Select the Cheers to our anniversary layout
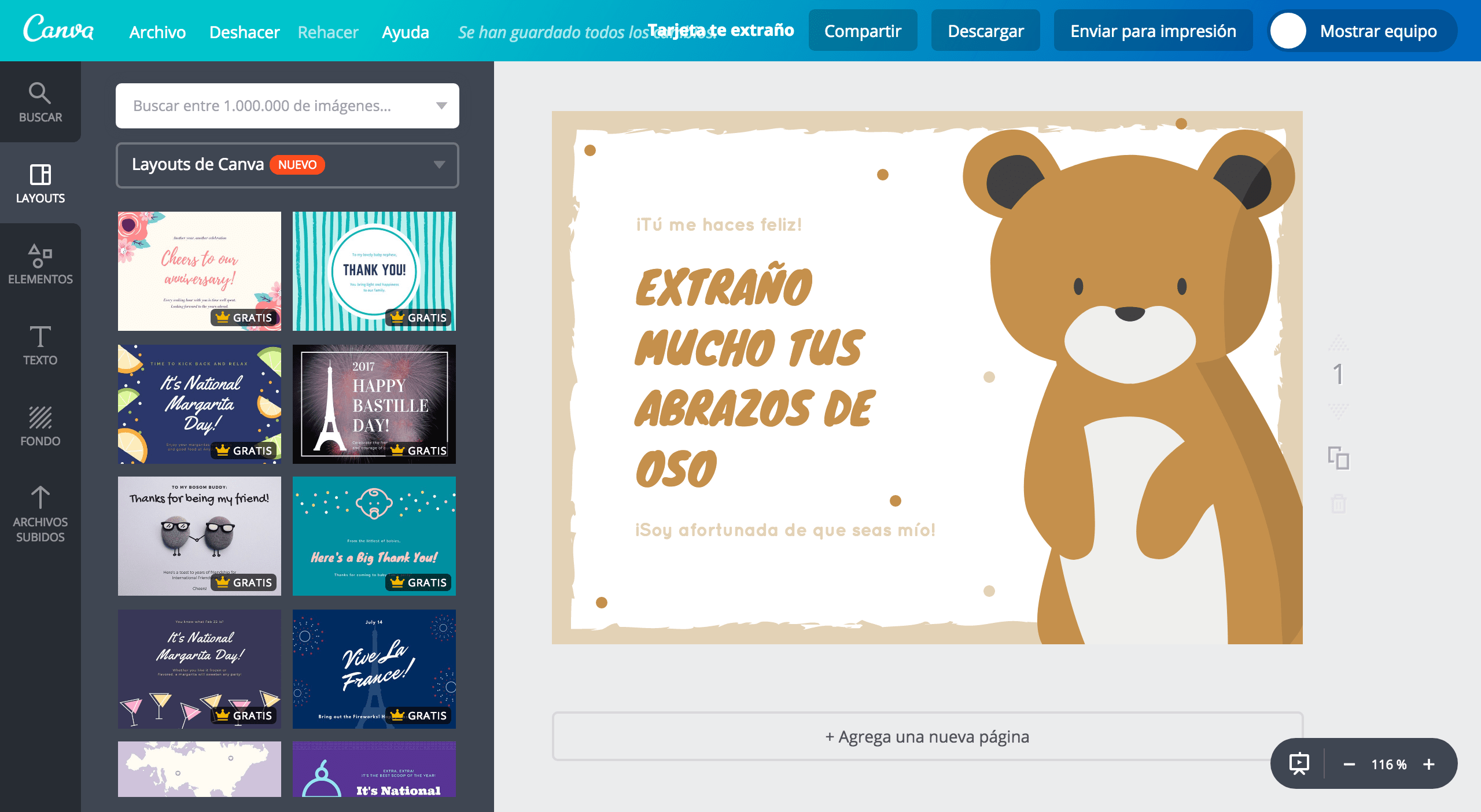 (200, 271)
